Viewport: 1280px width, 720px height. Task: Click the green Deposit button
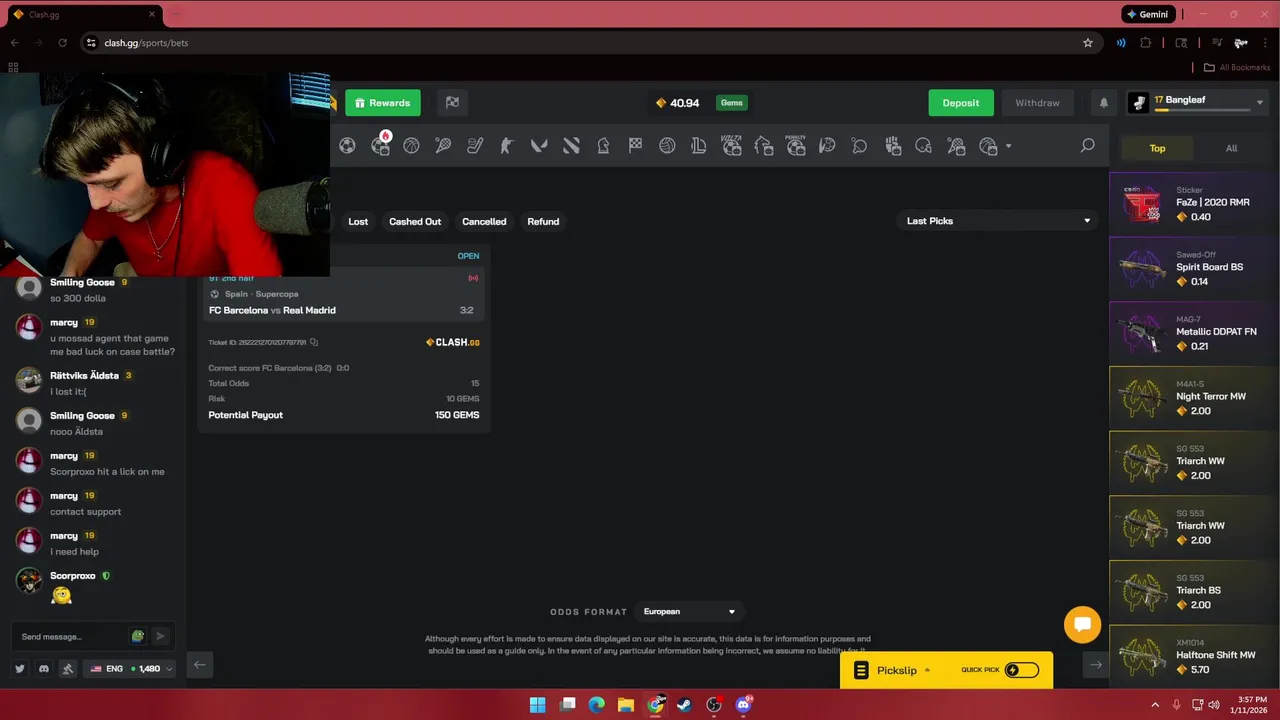coord(961,103)
